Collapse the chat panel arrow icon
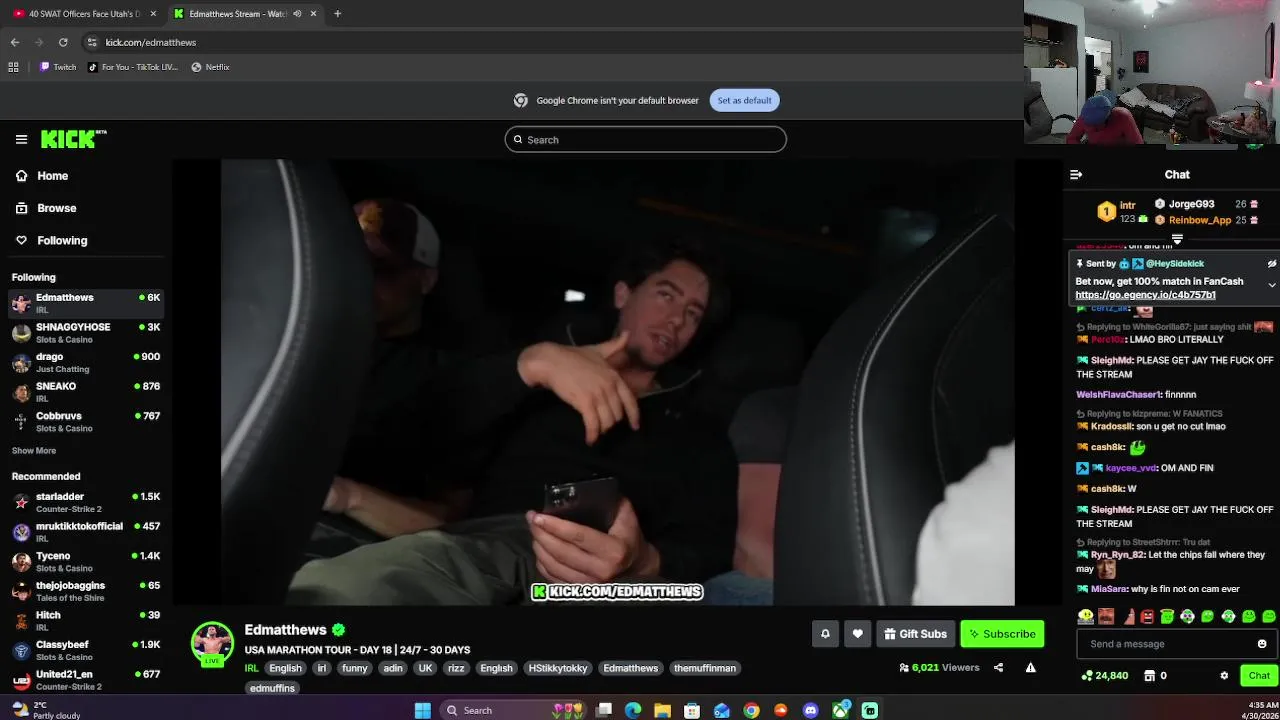The image size is (1280, 720). 1076,175
